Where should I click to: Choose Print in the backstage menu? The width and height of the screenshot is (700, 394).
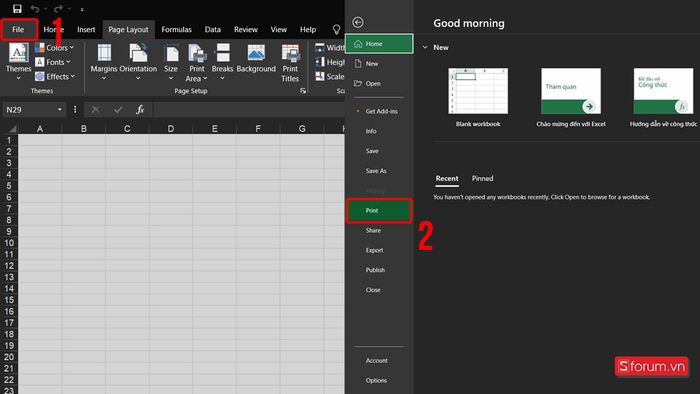click(379, 211)
